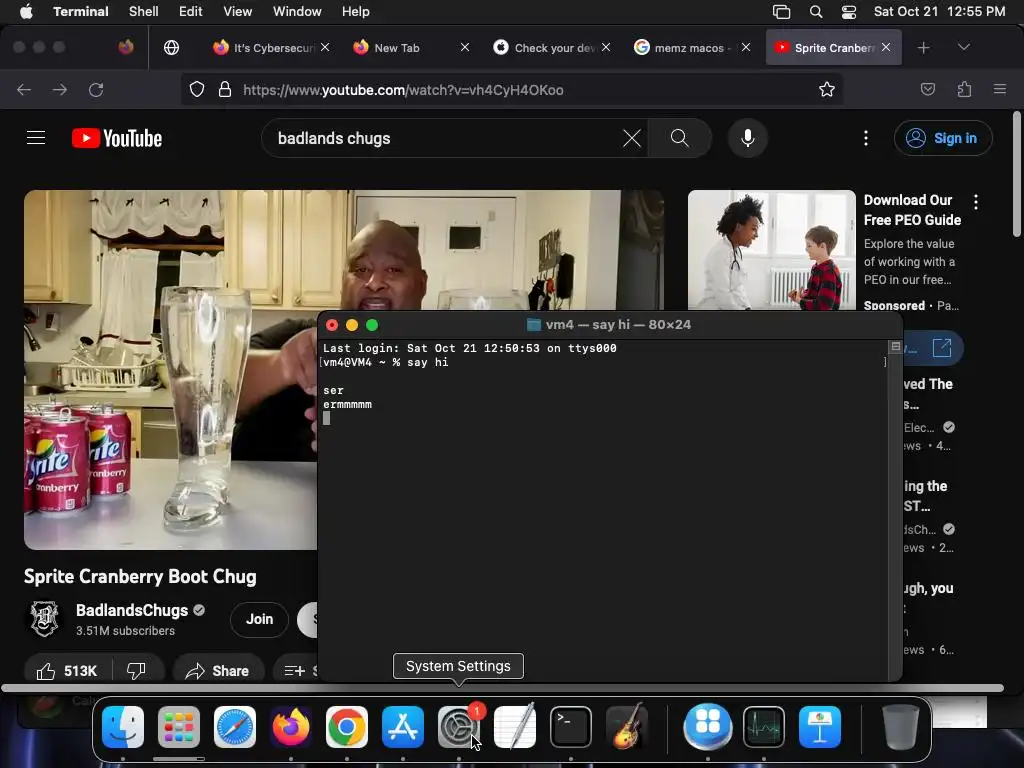Click the Sprite Cranberry video player

[170, 370]
